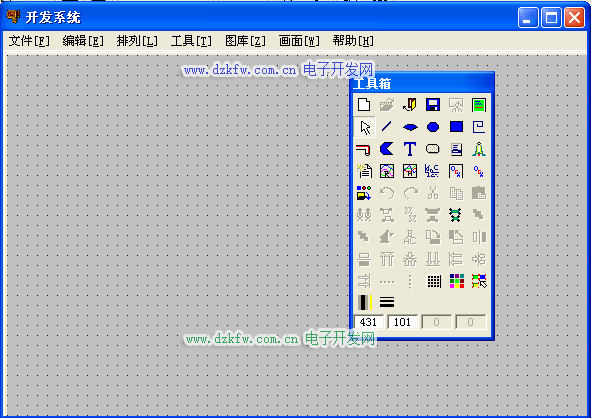Create a new blank page with toolbox icon

[x=364, y=105]
